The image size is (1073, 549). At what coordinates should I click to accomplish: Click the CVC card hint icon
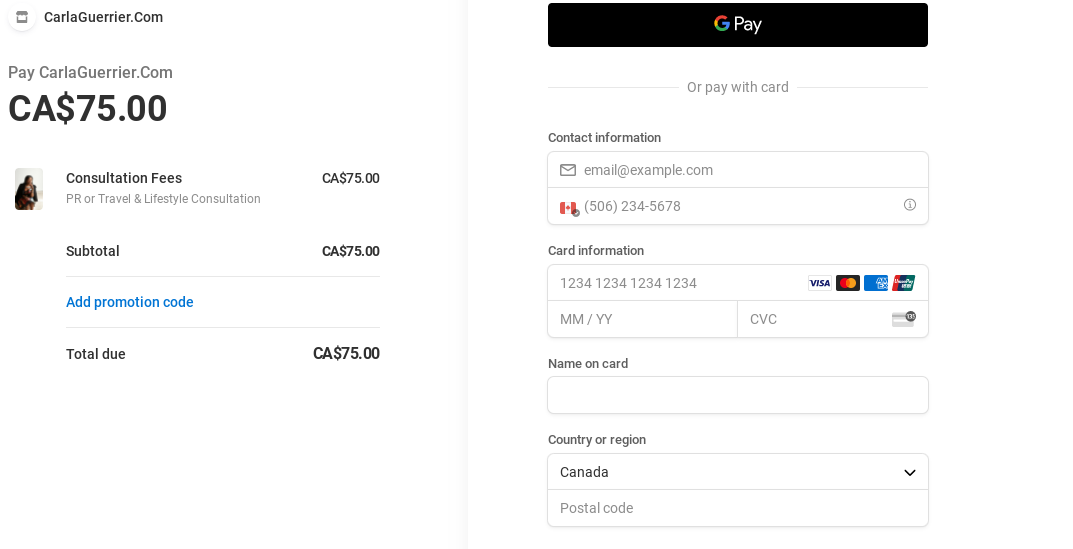click(903, 319)
